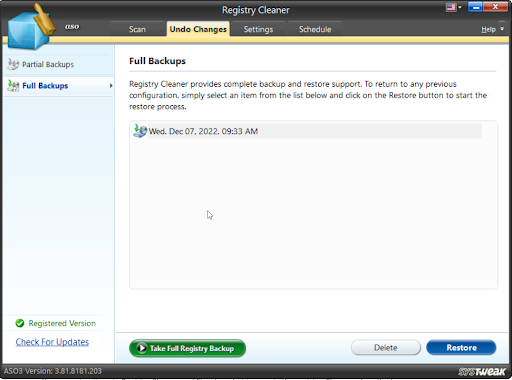This screenshot has height=380, width=512.
Task: Click the Restore button
Action: 461,348
